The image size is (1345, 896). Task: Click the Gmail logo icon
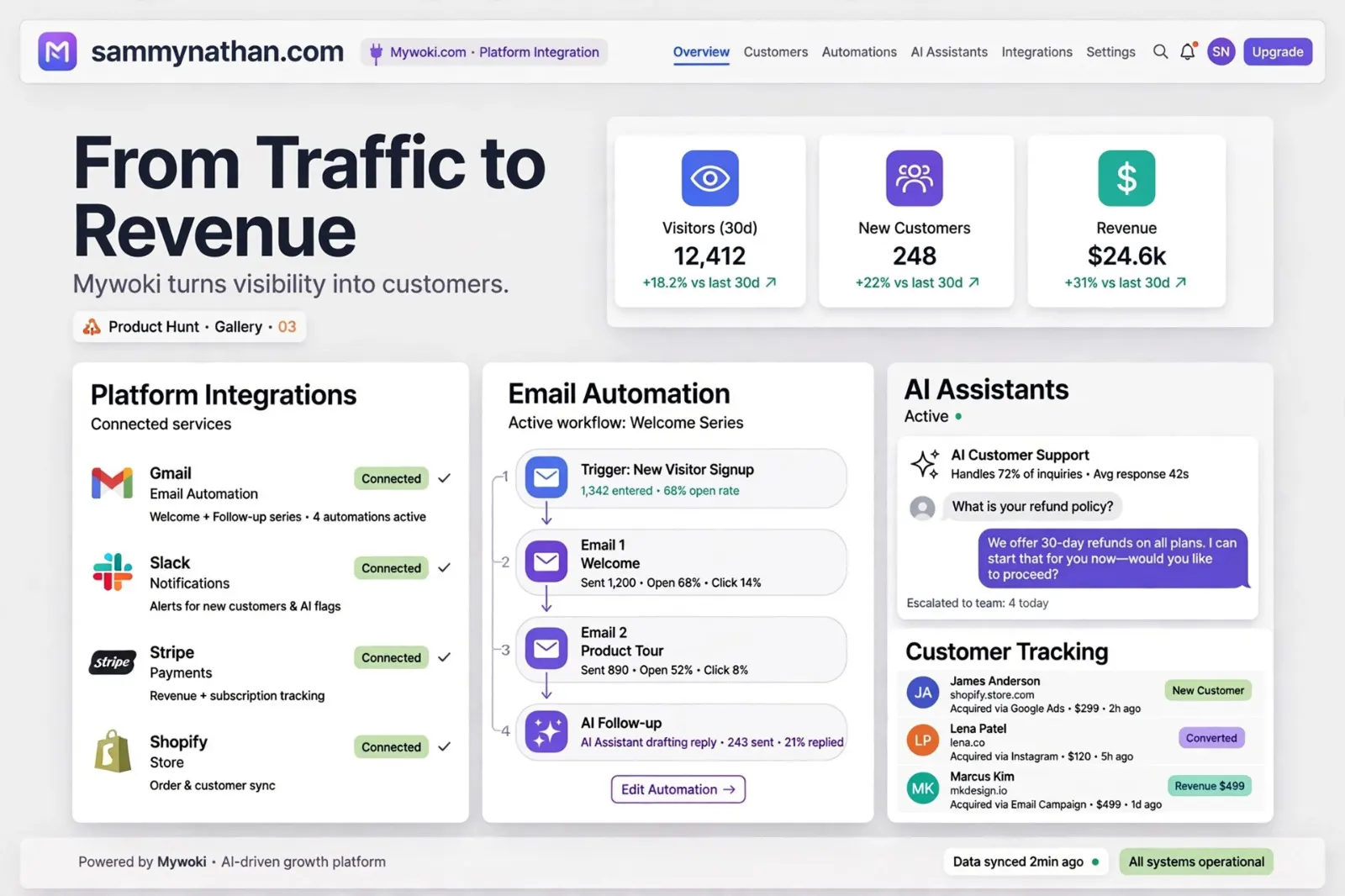tap(113, 482)
